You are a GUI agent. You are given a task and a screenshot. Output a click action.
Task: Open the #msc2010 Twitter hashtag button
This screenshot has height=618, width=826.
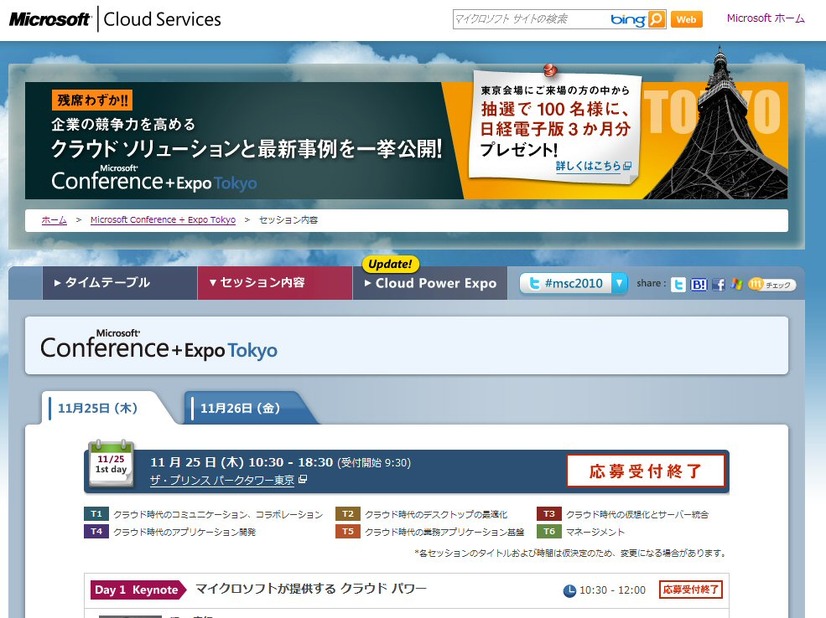pyautogui.click(x=566, y=283)
